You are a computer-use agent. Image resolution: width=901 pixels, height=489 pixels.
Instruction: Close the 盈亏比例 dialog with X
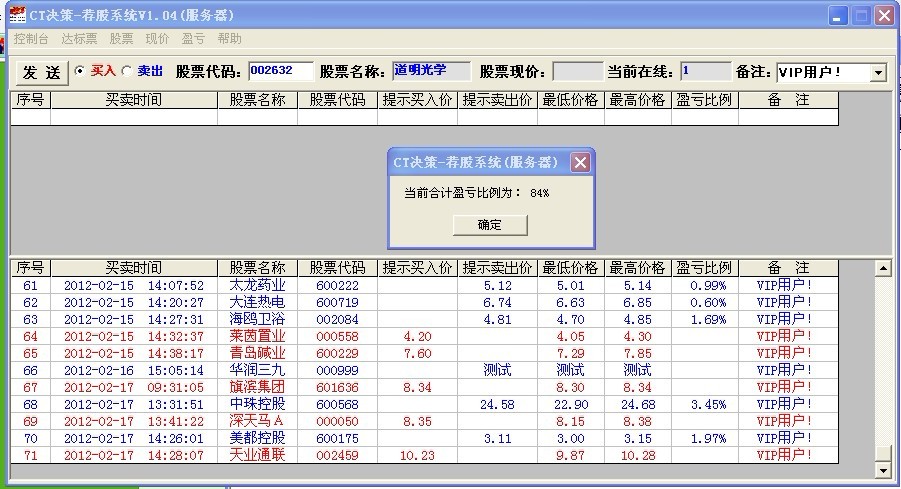pyautogui.click(x=580, y=163)
